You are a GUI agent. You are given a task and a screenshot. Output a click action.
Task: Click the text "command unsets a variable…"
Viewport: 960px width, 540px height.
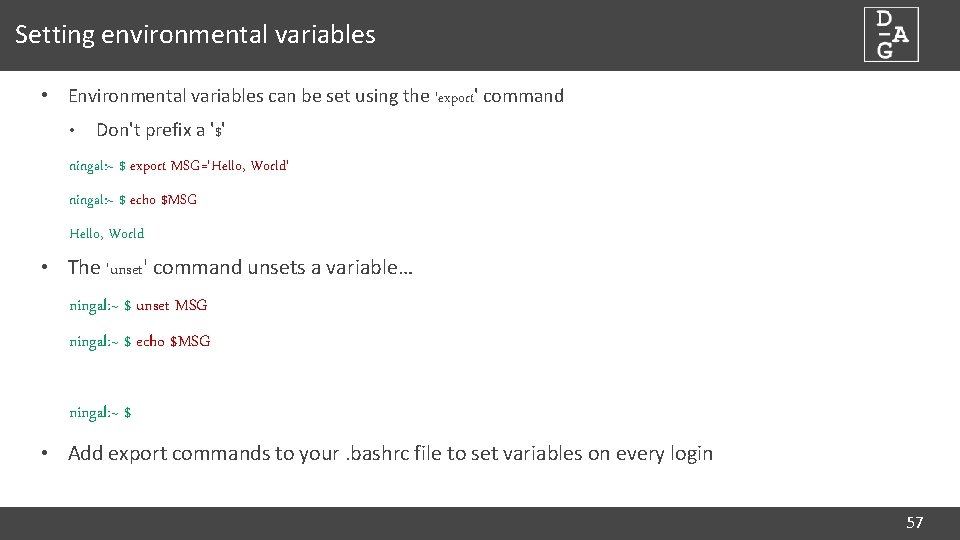coord(283,267)
